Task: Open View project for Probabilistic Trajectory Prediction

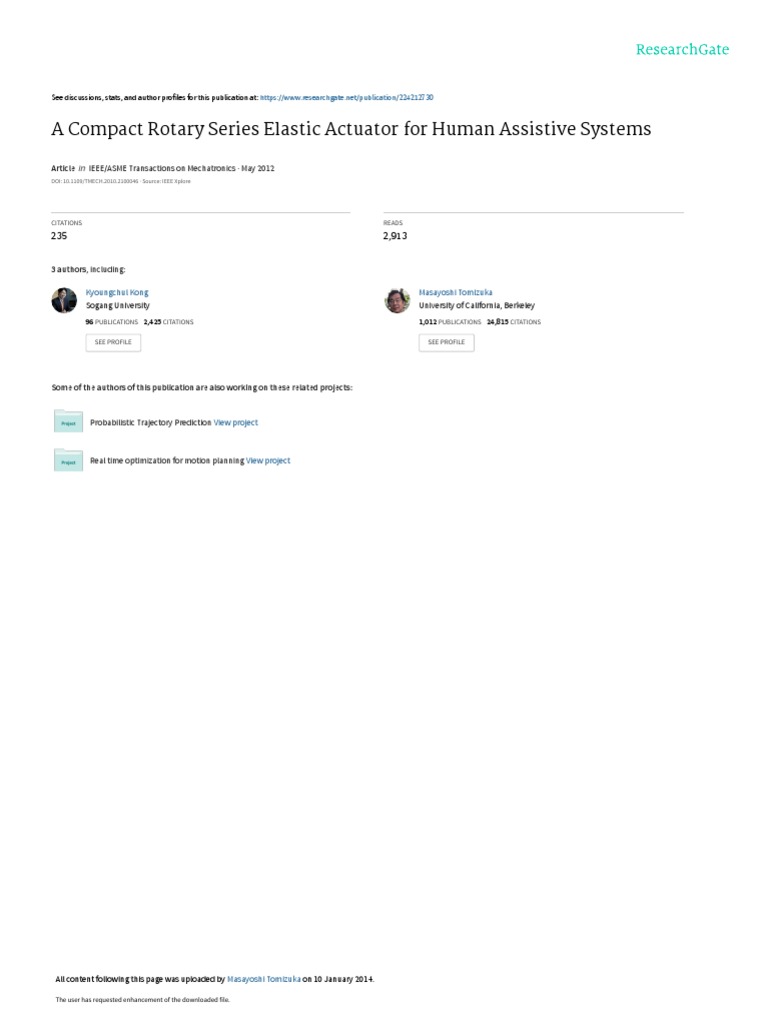Action: pos(236,423)
